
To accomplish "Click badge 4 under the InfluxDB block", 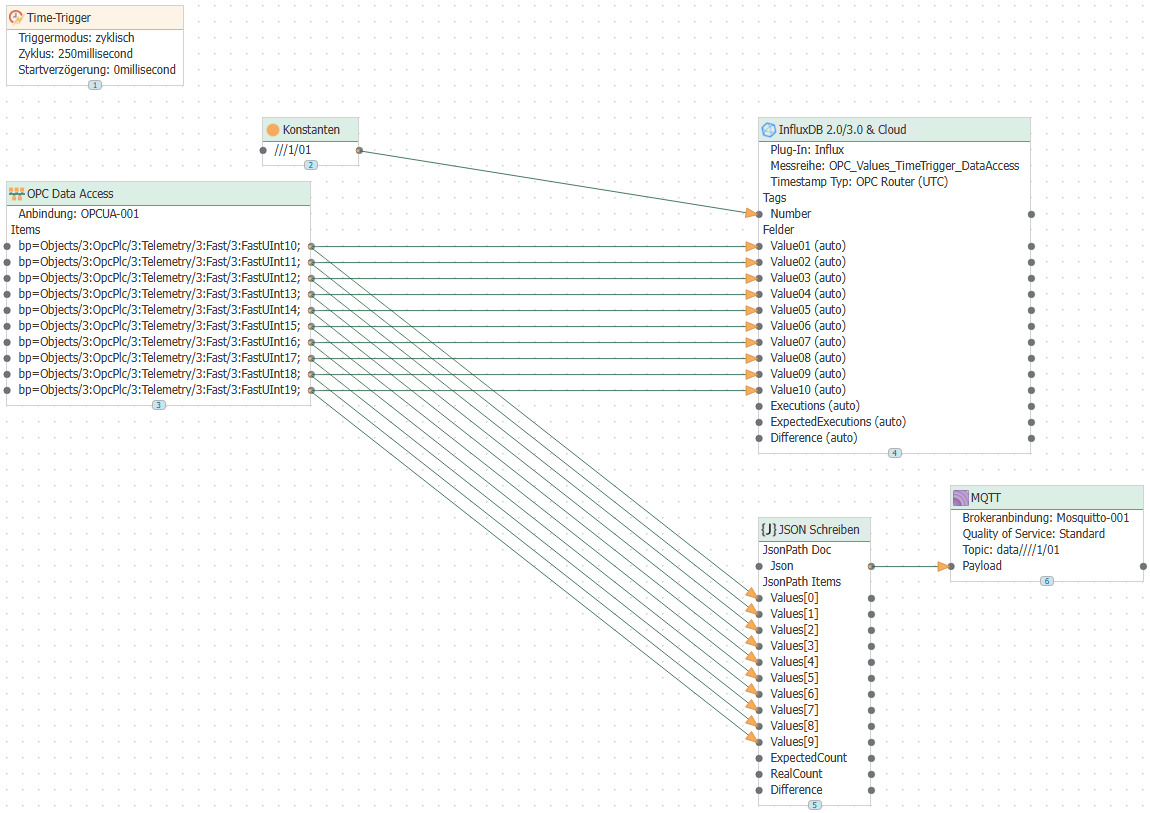I will click(894, 453).
